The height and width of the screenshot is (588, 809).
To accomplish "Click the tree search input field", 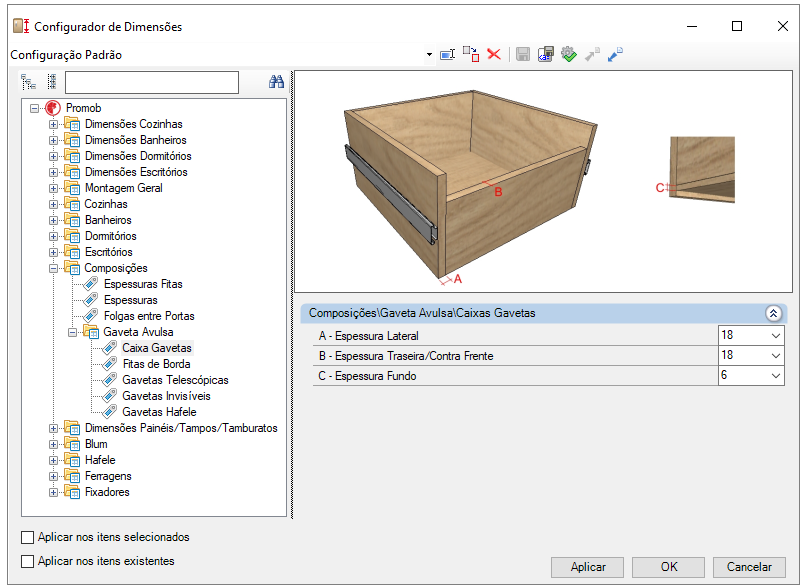I will (x=152, y=82).
